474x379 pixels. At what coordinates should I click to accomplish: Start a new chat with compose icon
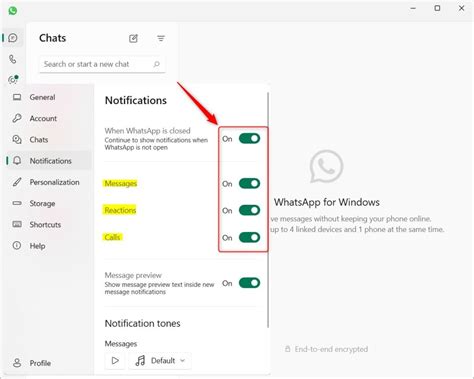(133, 38)
